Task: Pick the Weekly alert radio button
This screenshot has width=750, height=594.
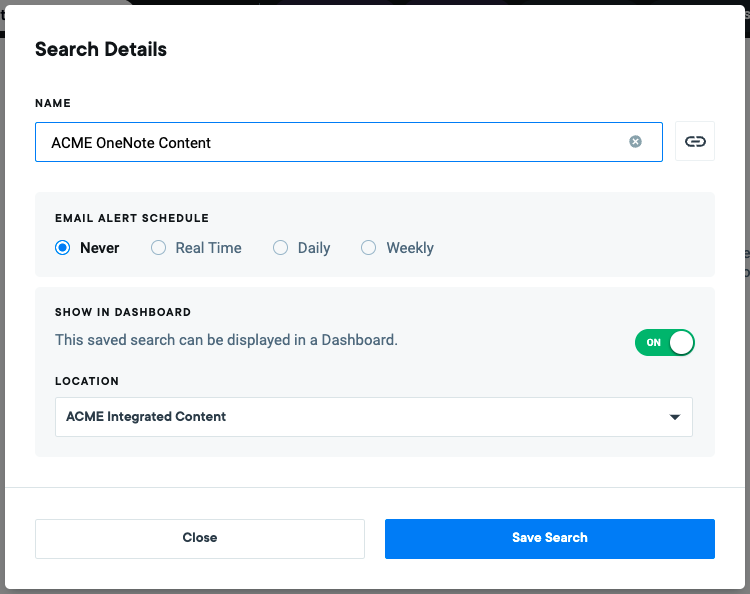Action: tap(368, 248)
